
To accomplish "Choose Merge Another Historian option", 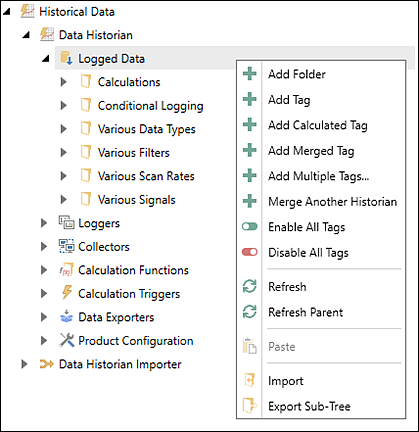I will click(x=332, y=202).
